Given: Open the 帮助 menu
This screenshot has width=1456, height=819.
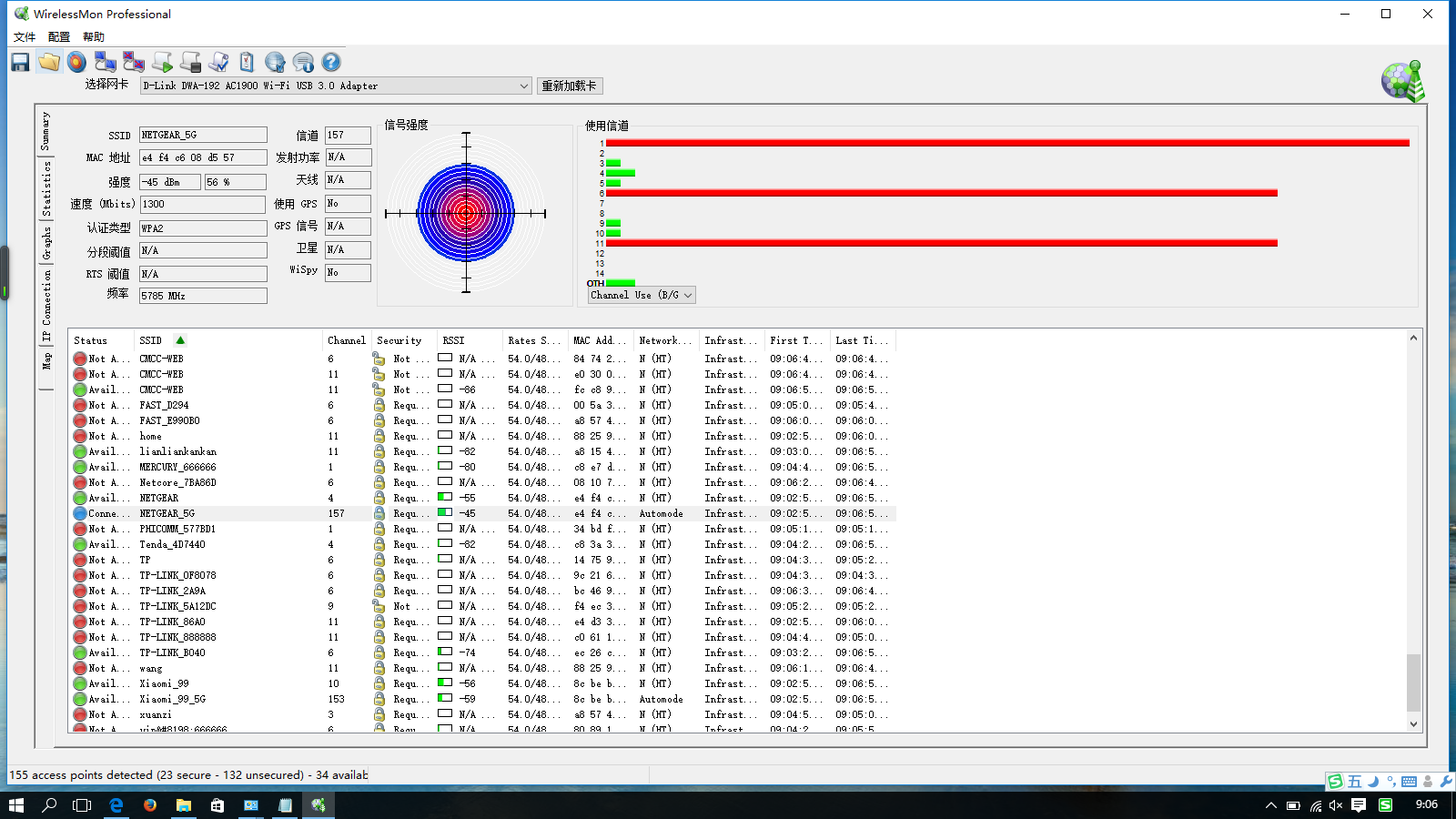Looking at the screenshot, I should [94, 37].
